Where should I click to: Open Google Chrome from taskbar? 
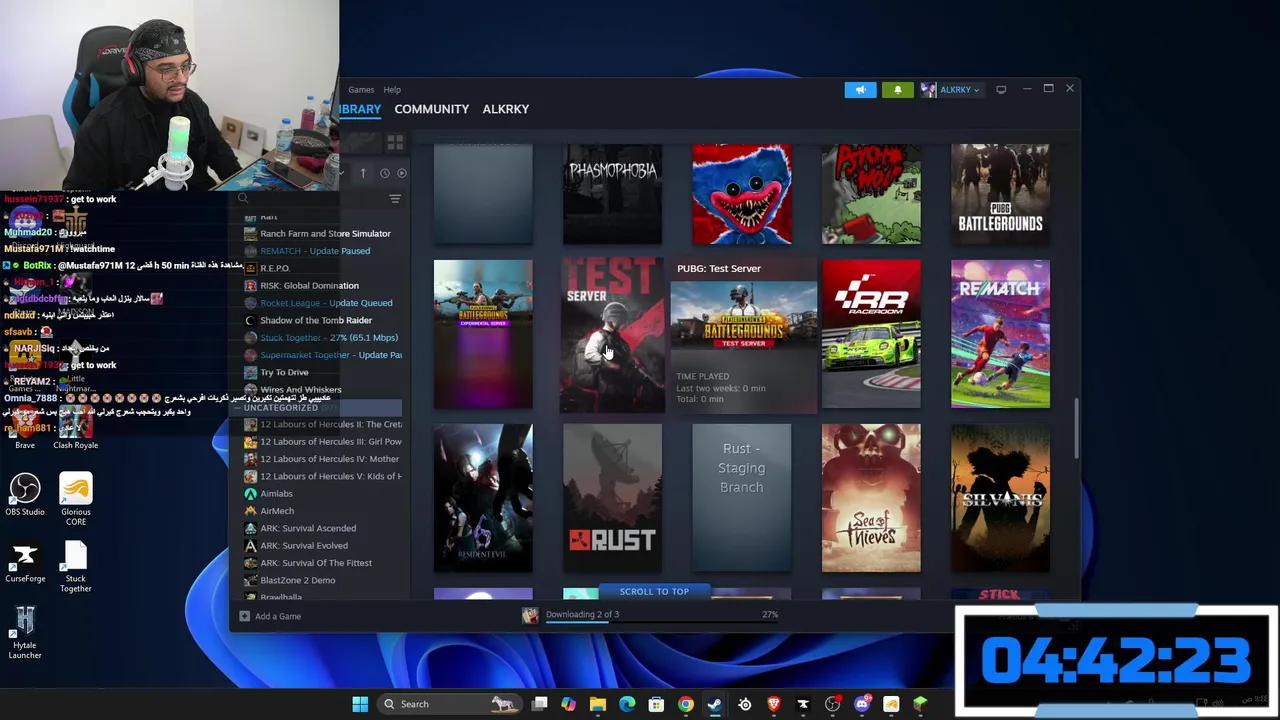coord(685,704)
